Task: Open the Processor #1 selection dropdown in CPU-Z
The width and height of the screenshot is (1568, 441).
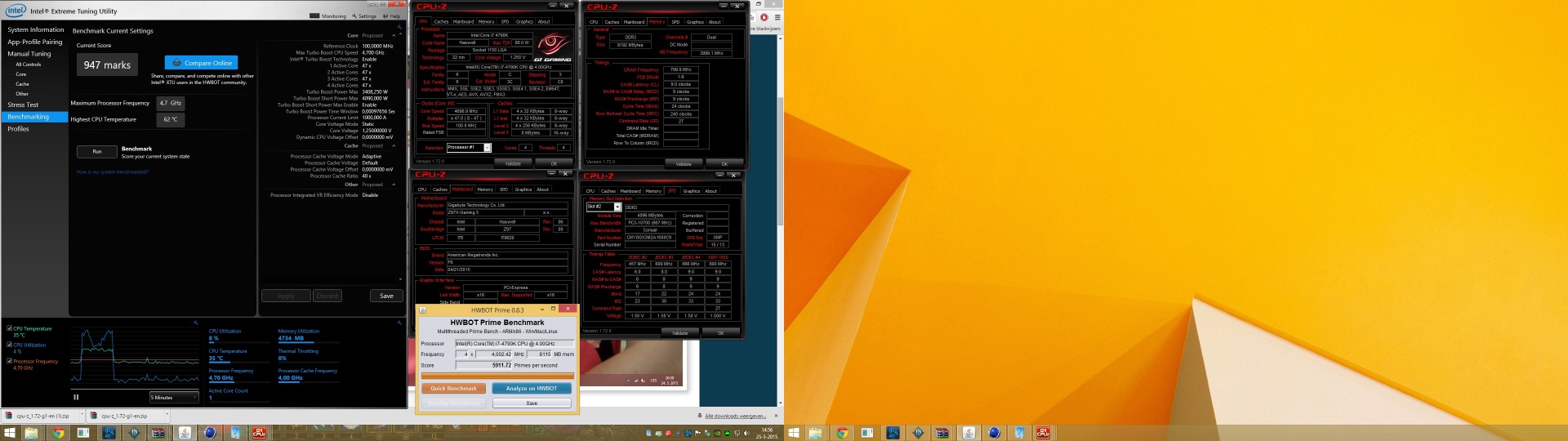Action: [x=469, y=148]
